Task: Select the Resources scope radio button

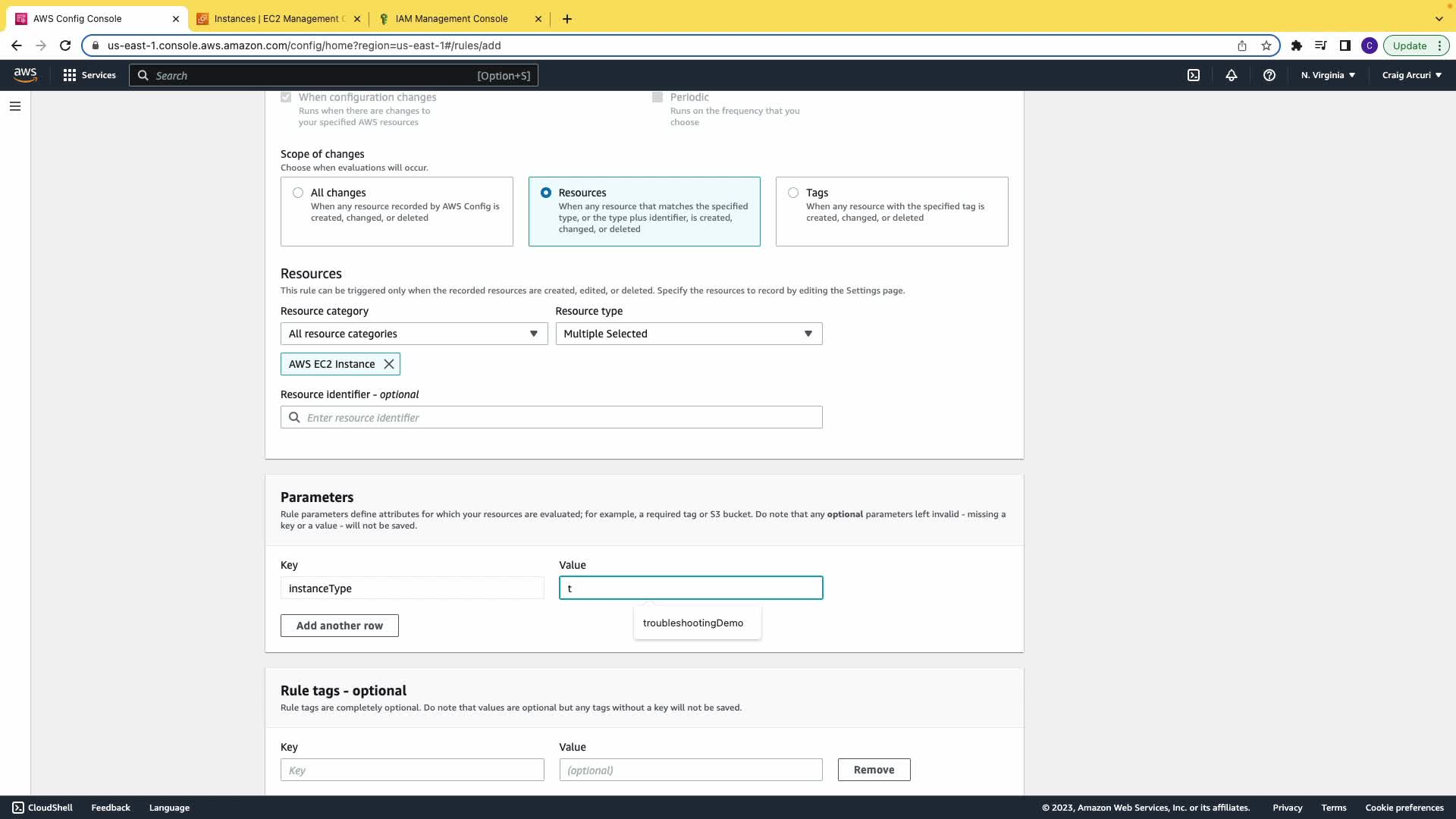Action: pyautogui.click(x=546, y=193)
